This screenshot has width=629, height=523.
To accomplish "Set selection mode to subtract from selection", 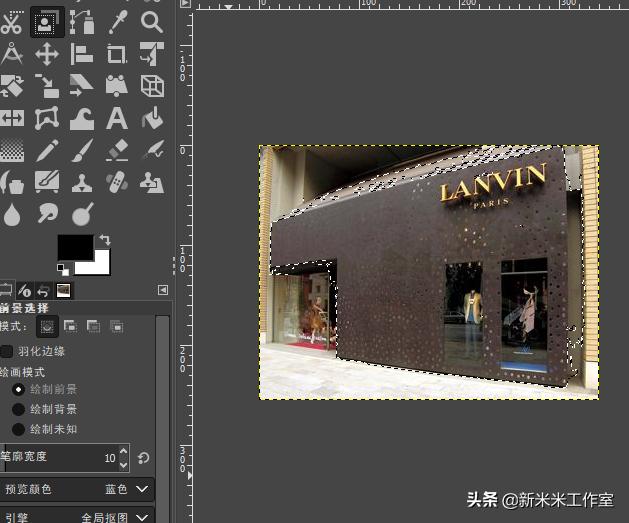I will (93, 326).
